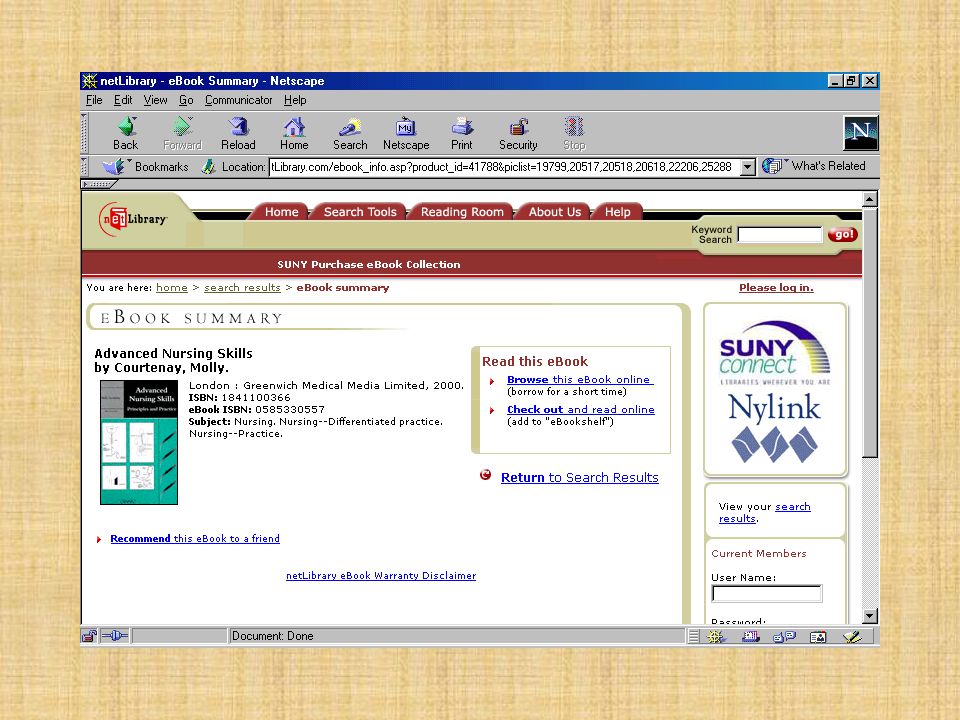Click the Netscape N logo

tap(860, 132)
